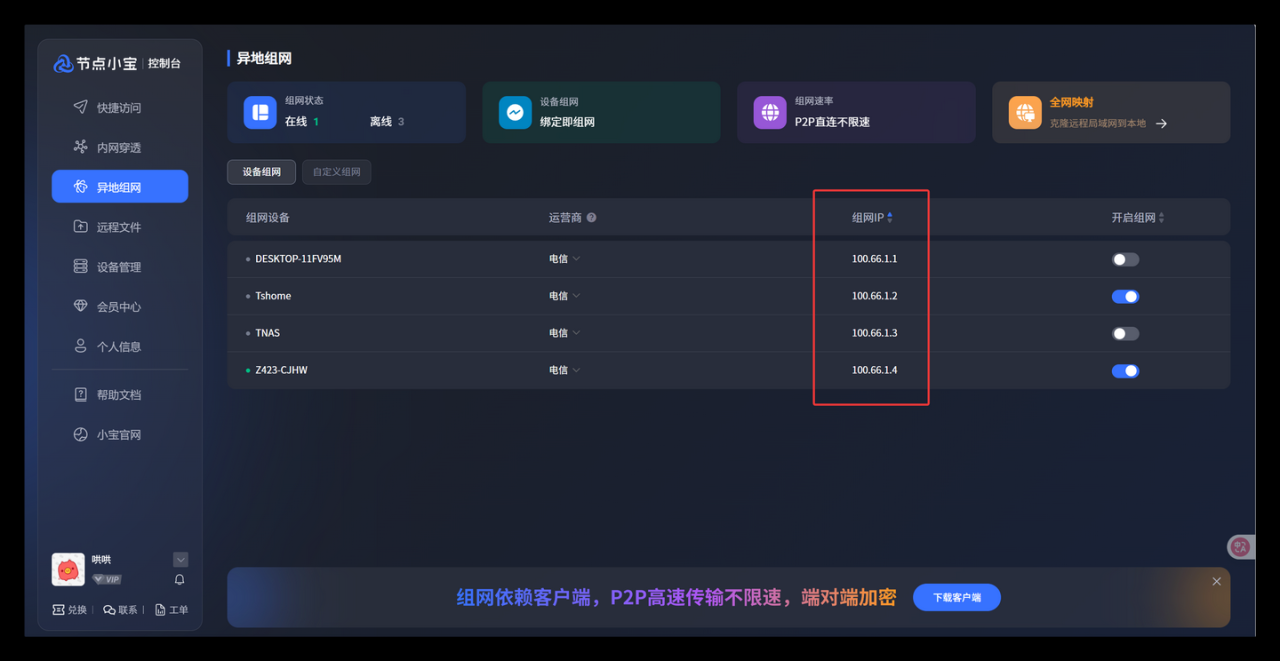Click the 下载客户端 button

point(956,598)
